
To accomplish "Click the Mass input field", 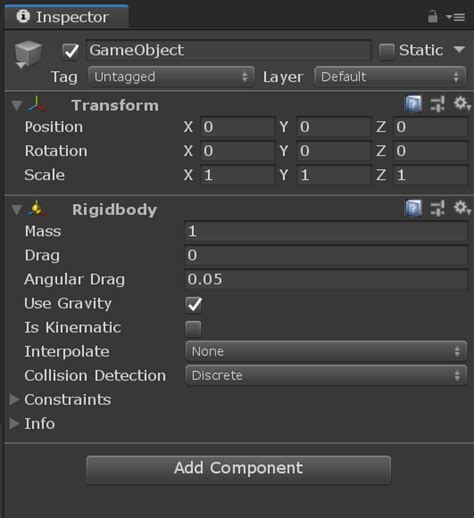I will (x=326, y=231).
